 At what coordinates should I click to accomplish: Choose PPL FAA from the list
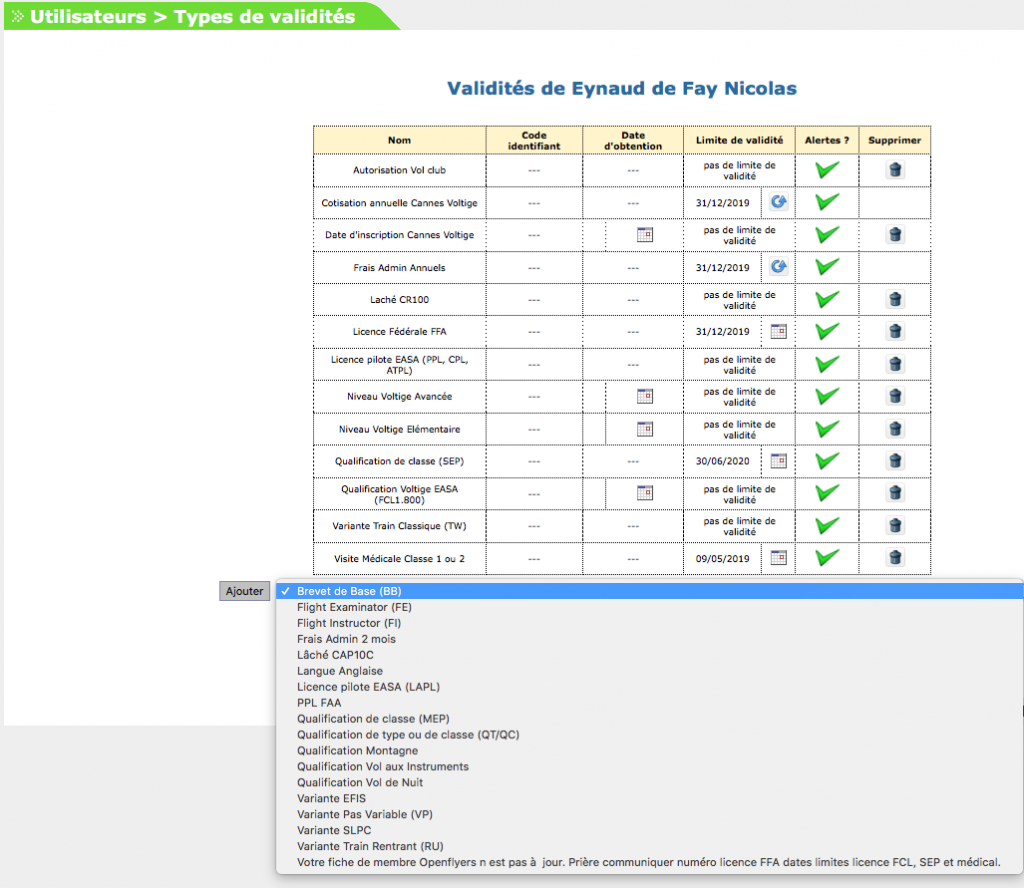pos(650,703)
